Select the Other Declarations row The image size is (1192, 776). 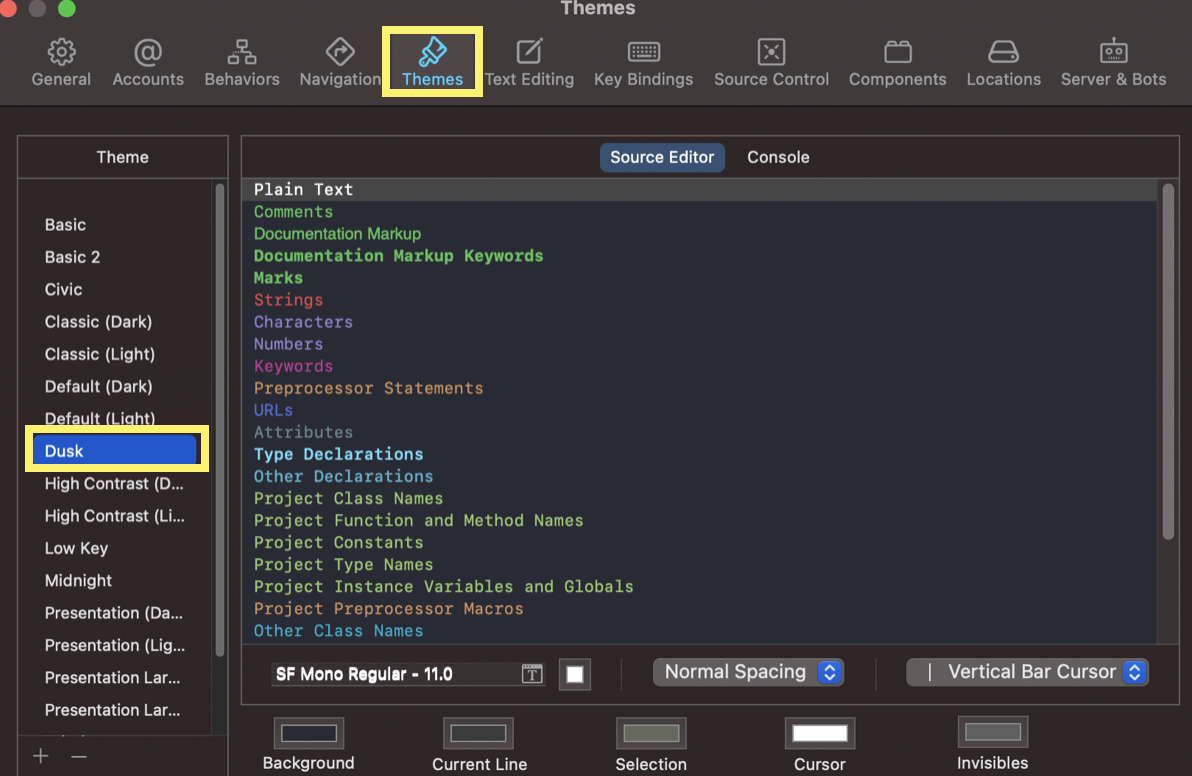coord(699,477)
